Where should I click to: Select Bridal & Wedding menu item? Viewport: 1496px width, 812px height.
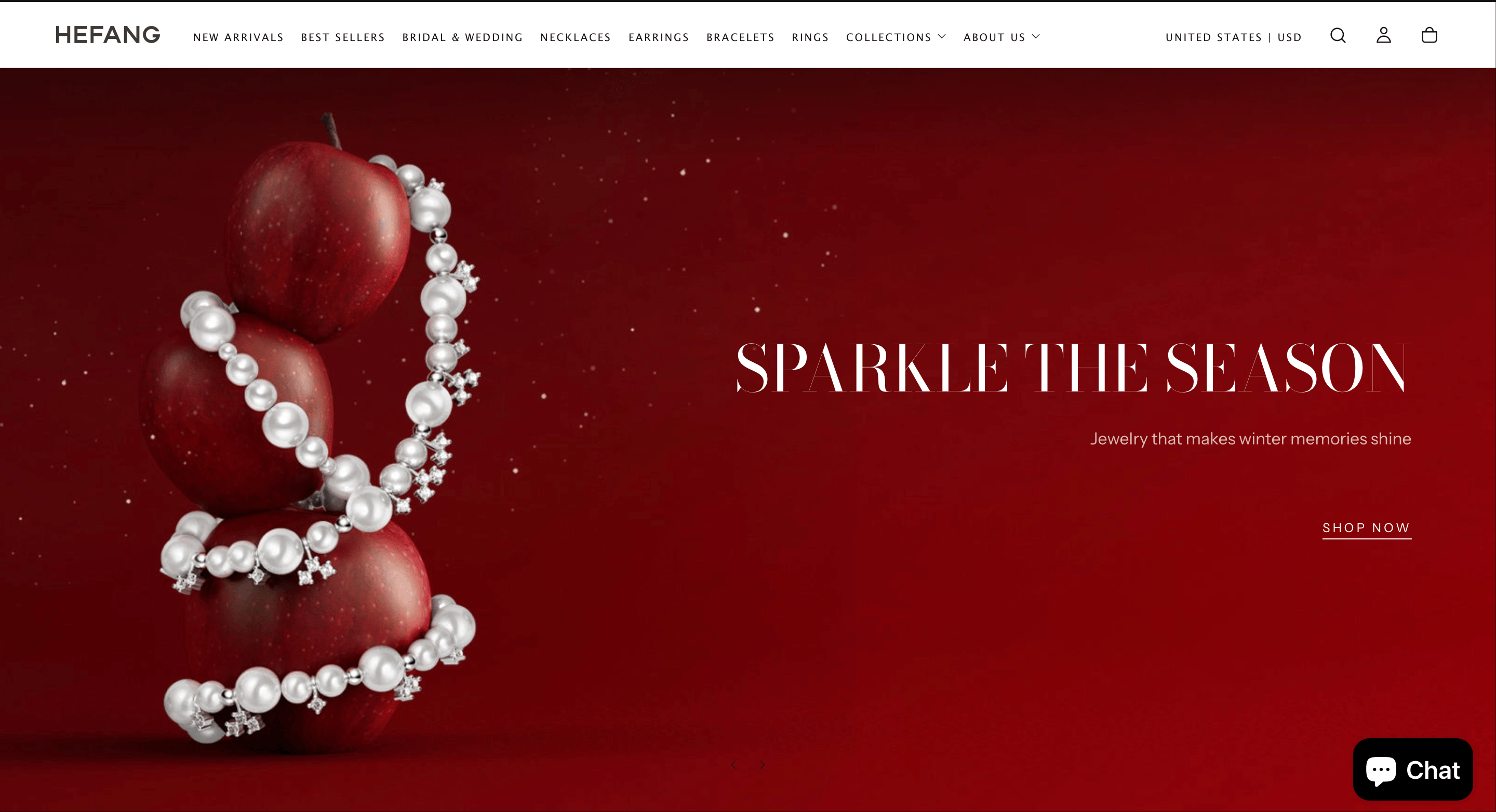coord(462,37)
